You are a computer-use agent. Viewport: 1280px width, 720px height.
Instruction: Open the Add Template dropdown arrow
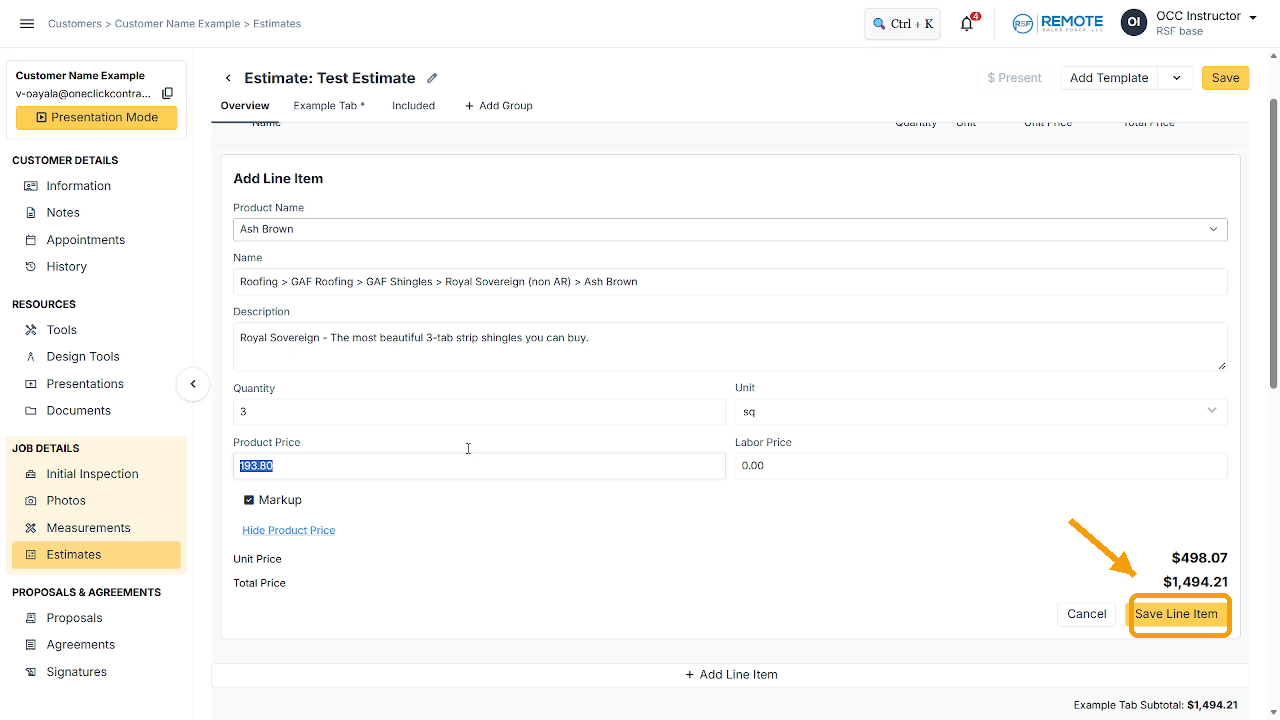click(x=1176, y=78)
